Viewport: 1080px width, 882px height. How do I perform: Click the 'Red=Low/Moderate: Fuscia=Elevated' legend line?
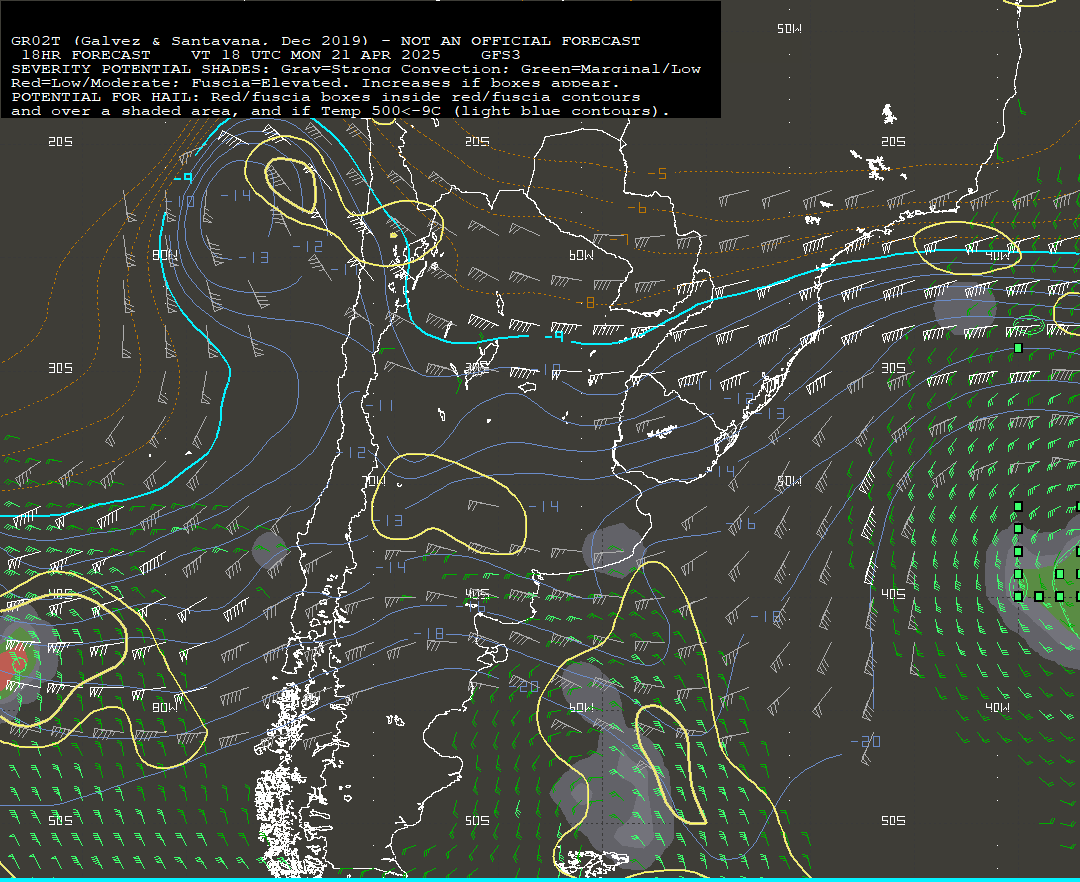pyautogui.click(x=315, y=83)
